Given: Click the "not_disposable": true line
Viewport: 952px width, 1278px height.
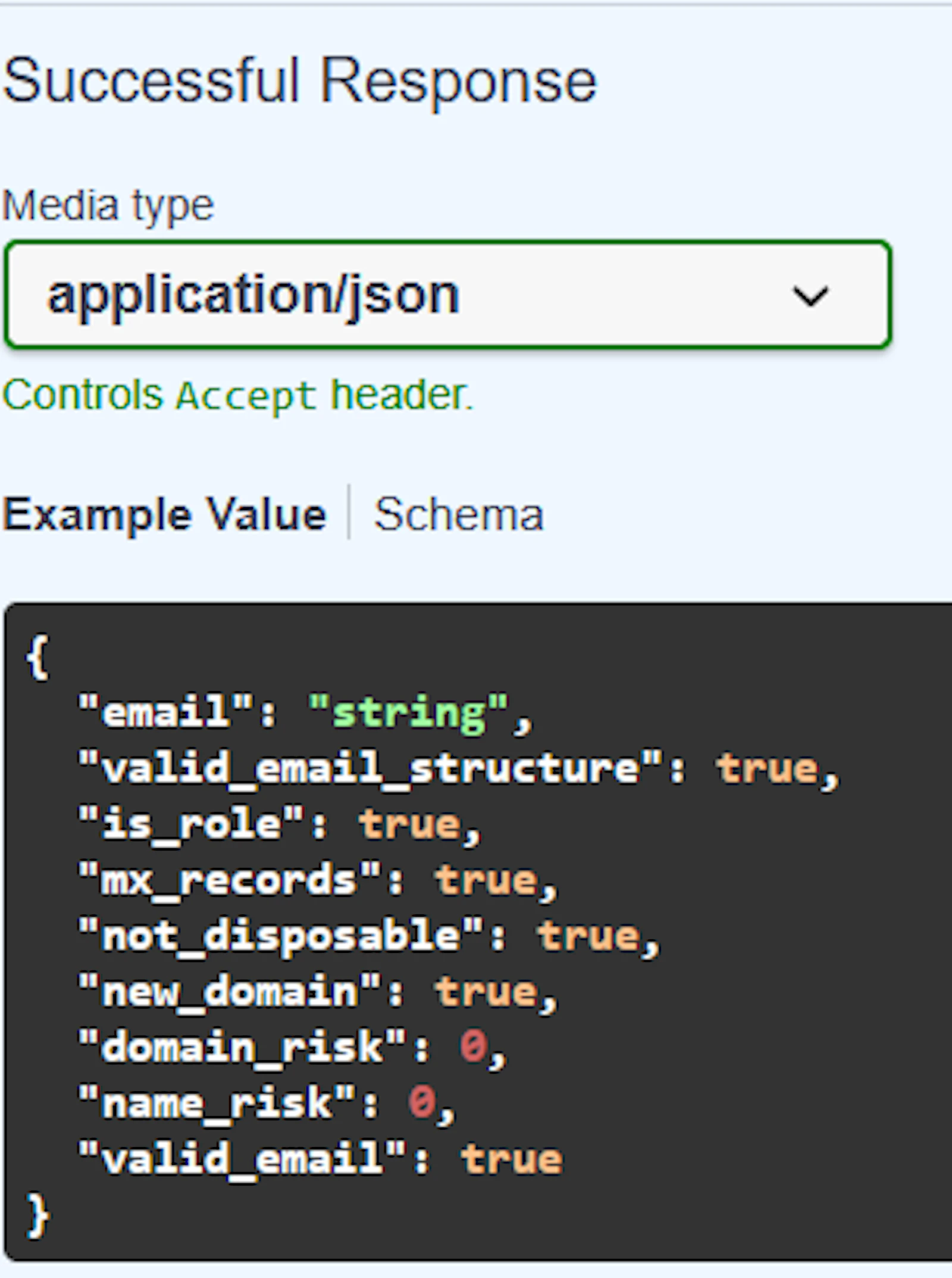Looking at the screenshot, I should (x=369, y=936).
